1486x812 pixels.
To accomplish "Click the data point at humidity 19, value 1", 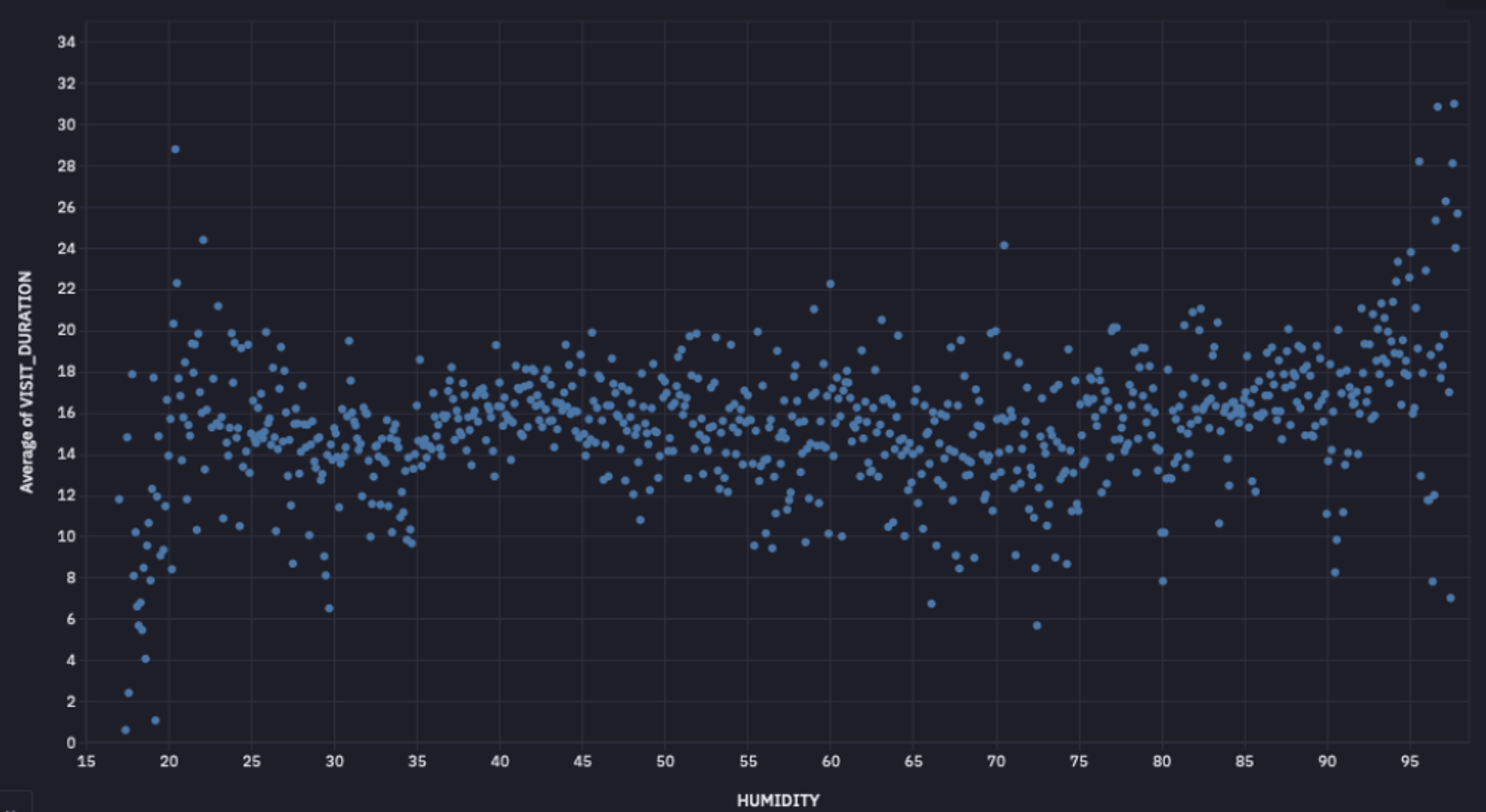I will coord(155,721).
